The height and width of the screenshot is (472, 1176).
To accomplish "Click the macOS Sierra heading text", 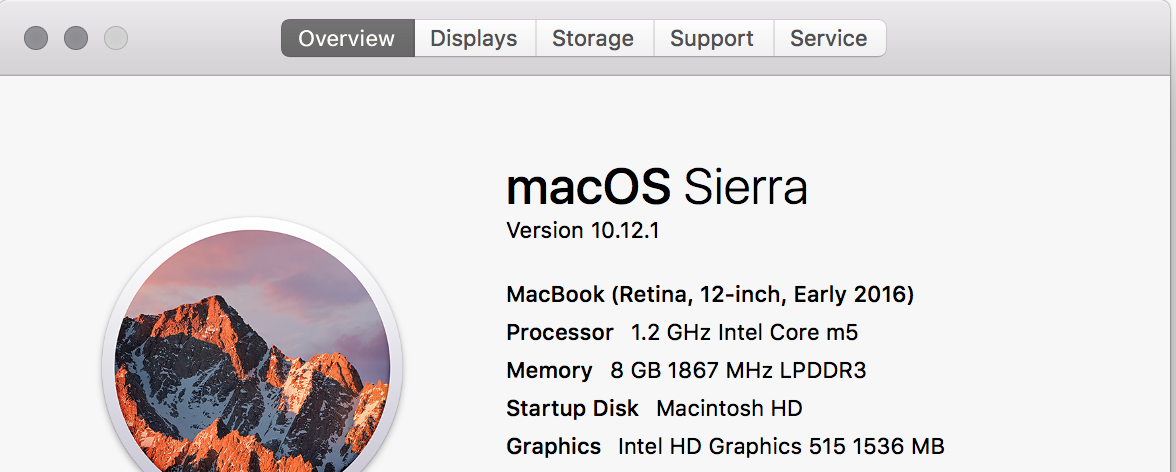I will [657, 187].
